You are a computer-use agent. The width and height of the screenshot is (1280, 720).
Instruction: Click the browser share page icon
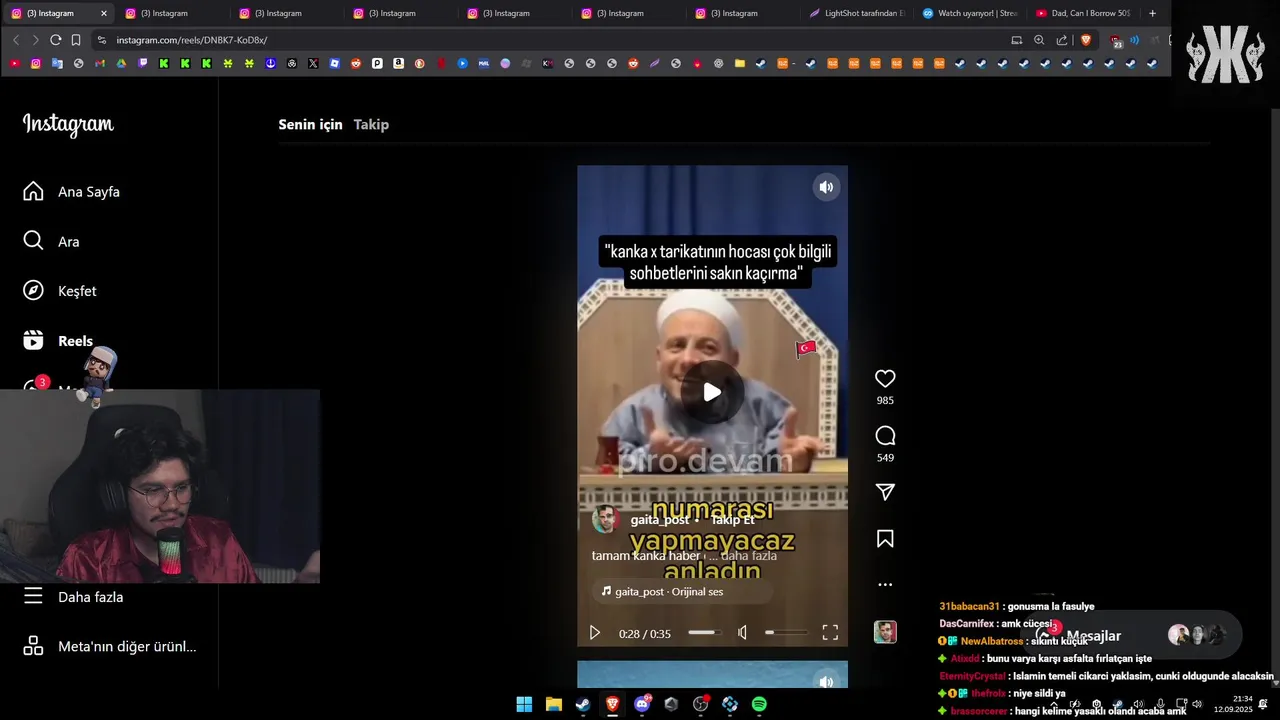pyautogui.click(x=1062, y=40)
